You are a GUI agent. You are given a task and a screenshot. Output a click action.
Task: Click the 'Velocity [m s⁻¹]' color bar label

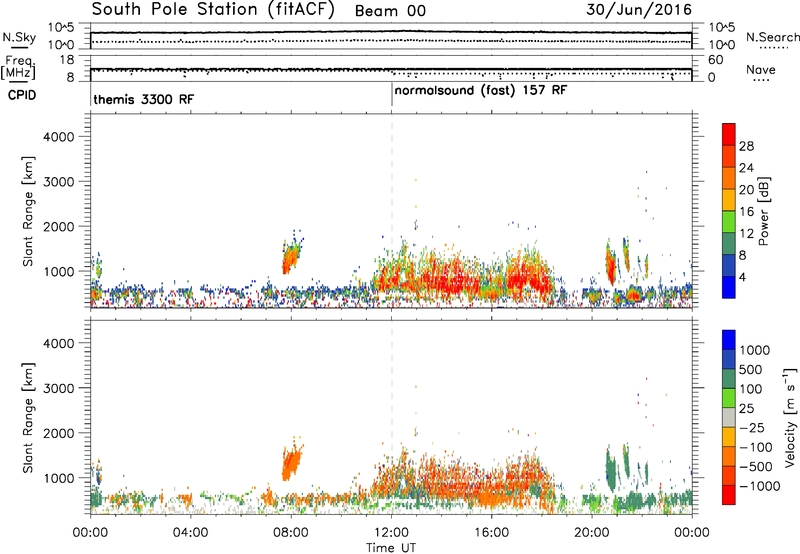point(790,417)
